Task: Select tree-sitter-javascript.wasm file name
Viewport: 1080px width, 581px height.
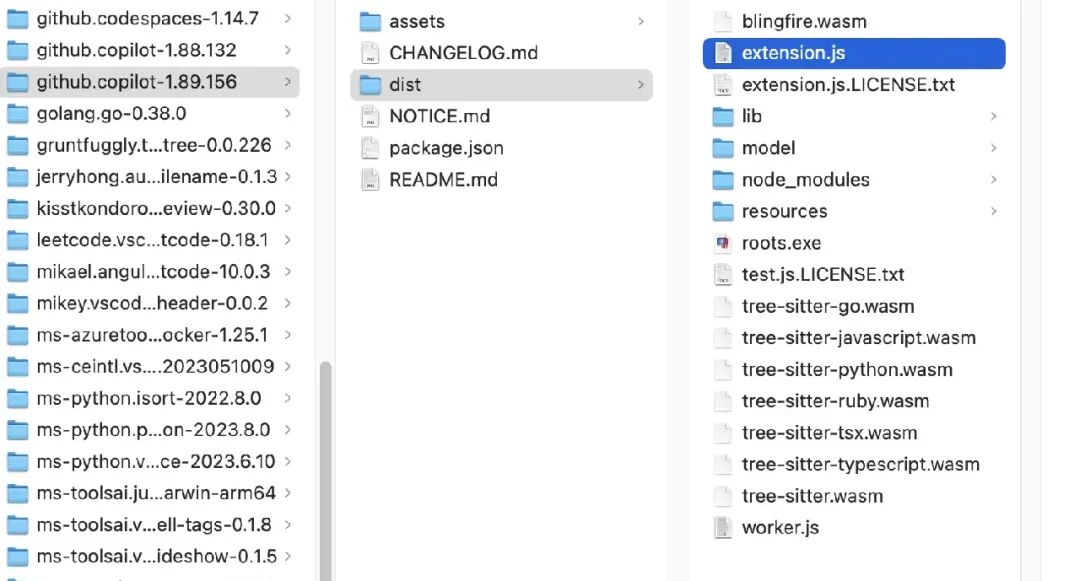Action: [859, 338]
